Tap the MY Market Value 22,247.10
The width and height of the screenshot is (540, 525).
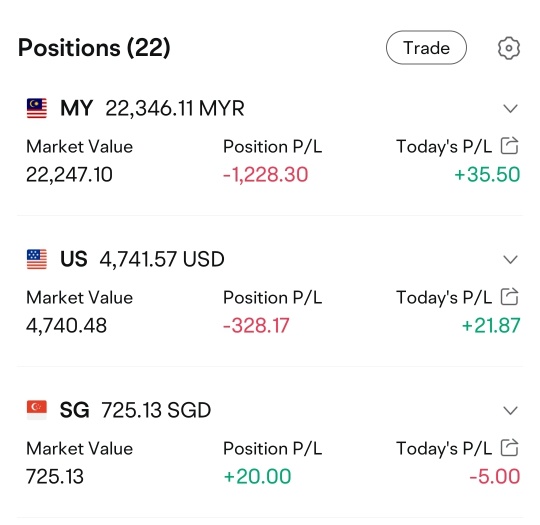(69, 174)
